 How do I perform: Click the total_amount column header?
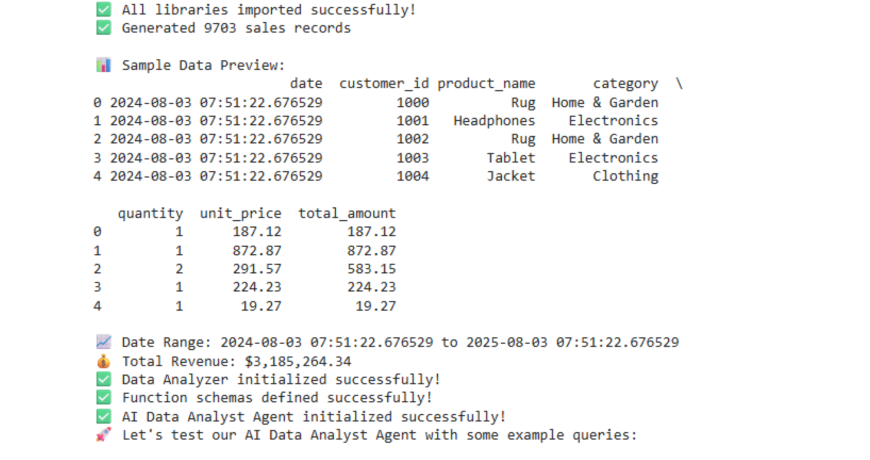tap(347, 214)
